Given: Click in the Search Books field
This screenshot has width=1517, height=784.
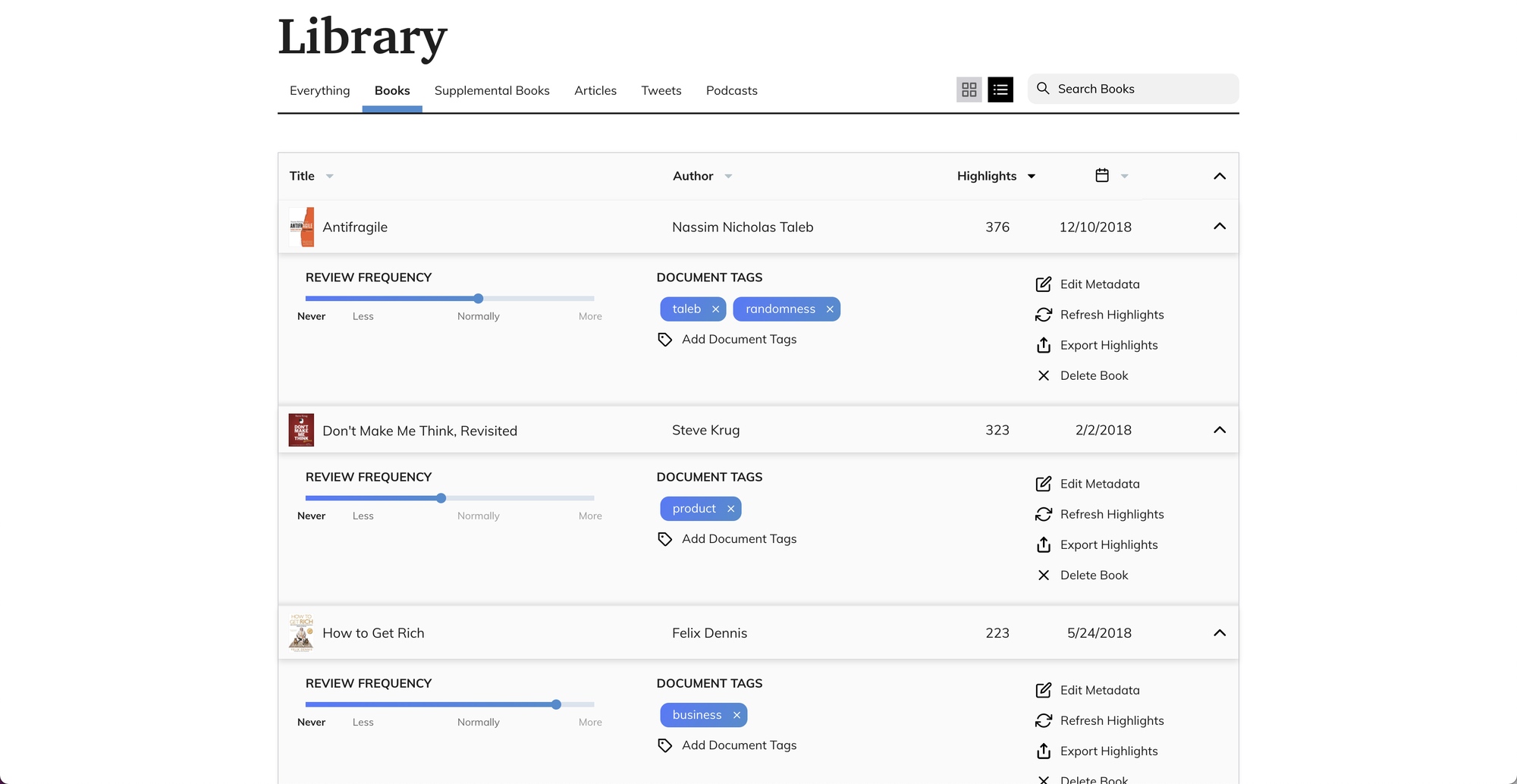Looking at the screenshot, I should (x=1133, y=89).
